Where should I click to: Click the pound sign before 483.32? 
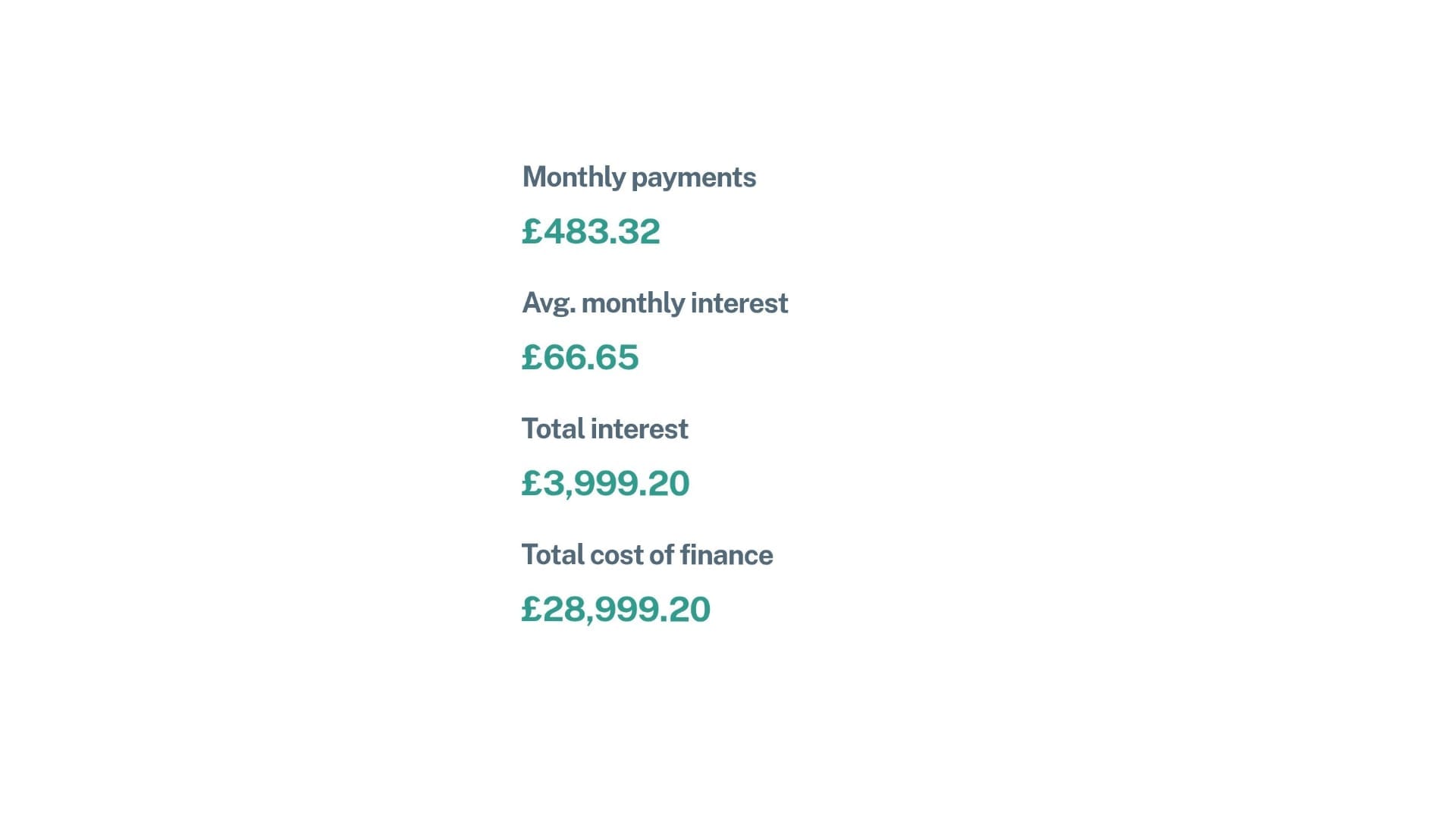tap(532, 231)
